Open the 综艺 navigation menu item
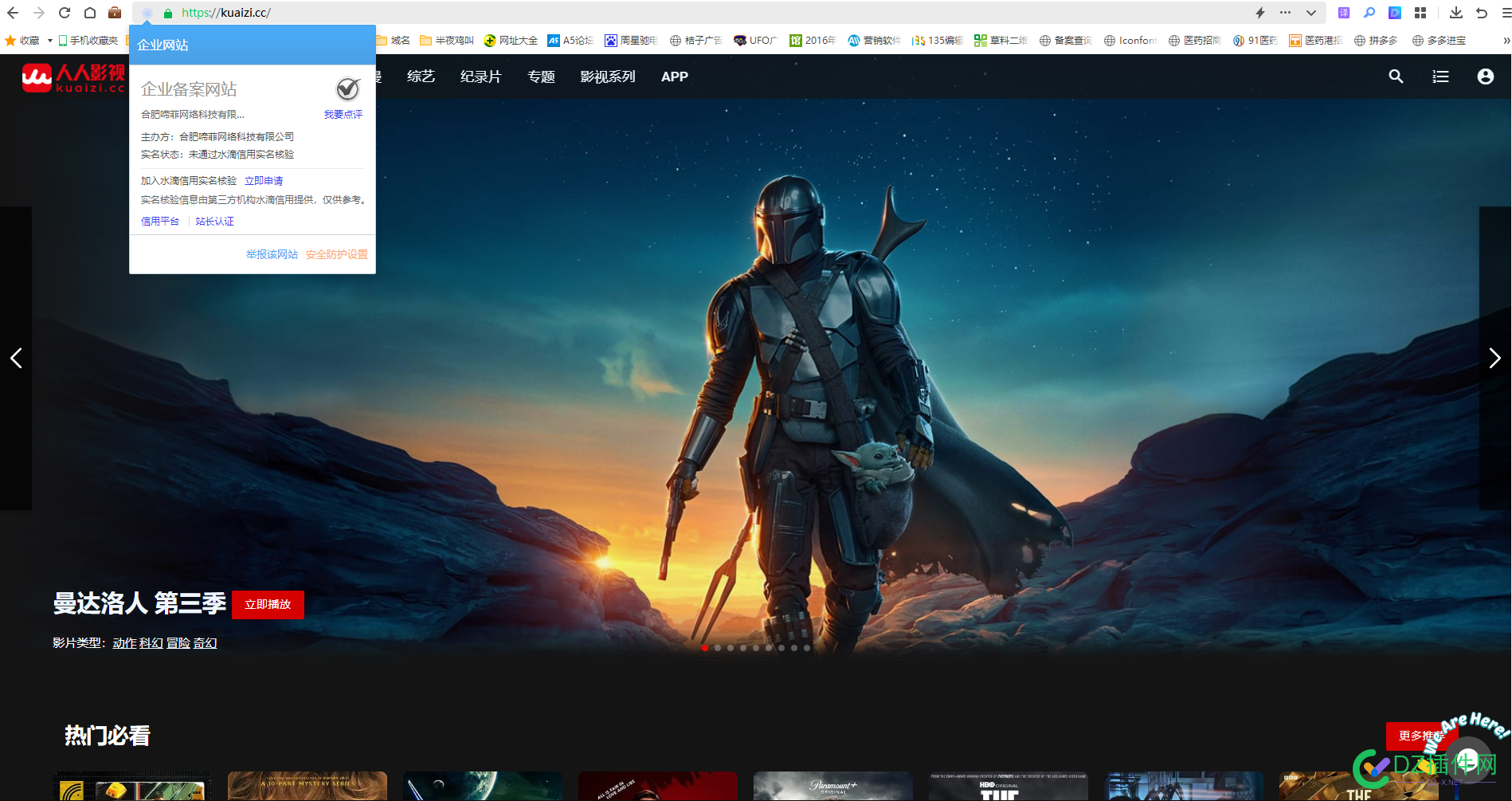 click(x=421, y=77)
